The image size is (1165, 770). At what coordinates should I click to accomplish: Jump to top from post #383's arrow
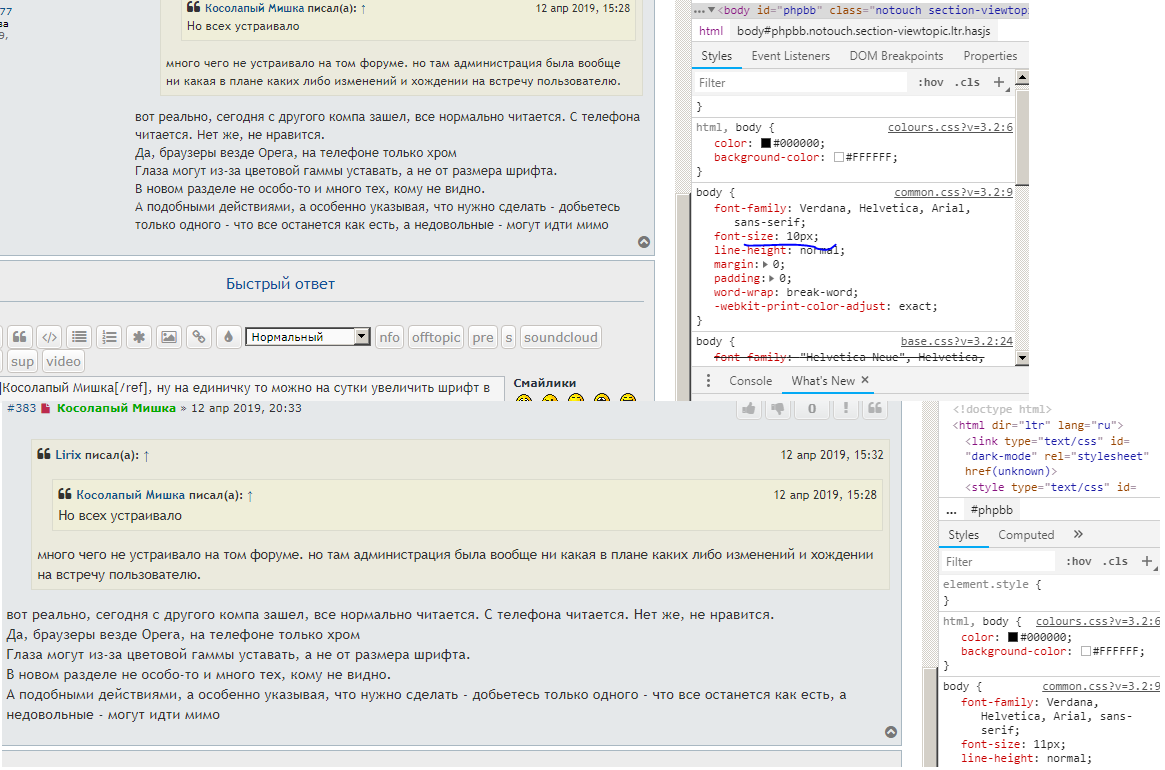click(x=891, y=732)
